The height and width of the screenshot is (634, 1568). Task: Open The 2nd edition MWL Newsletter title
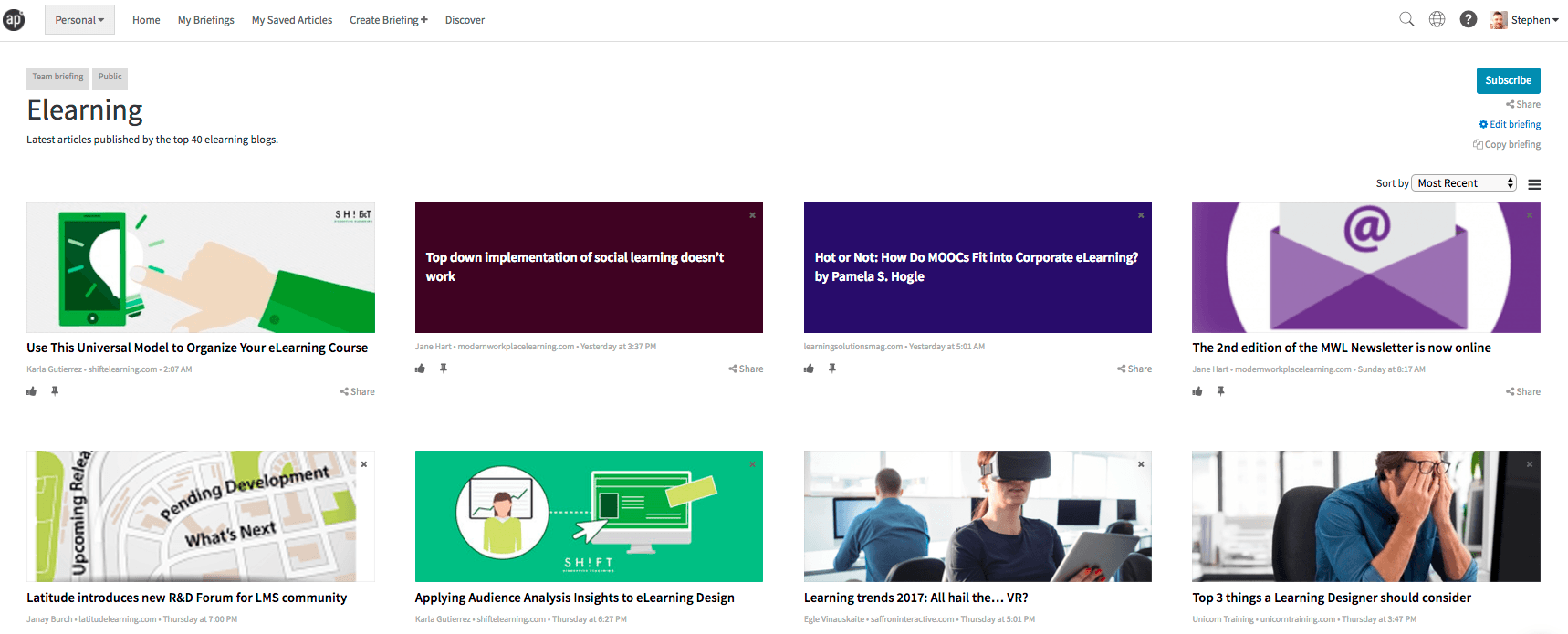pyautogui.click(x=1342, y=348)
